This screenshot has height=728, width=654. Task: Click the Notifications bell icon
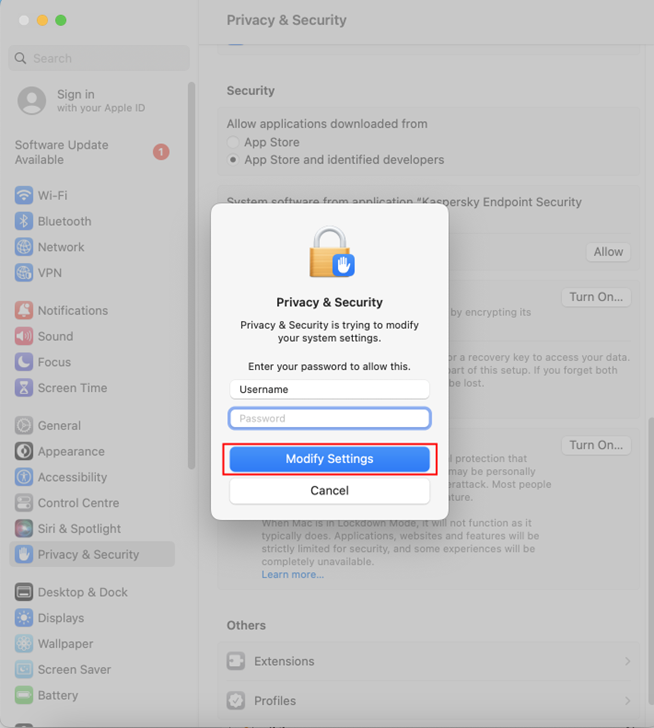tap(24, 311)
